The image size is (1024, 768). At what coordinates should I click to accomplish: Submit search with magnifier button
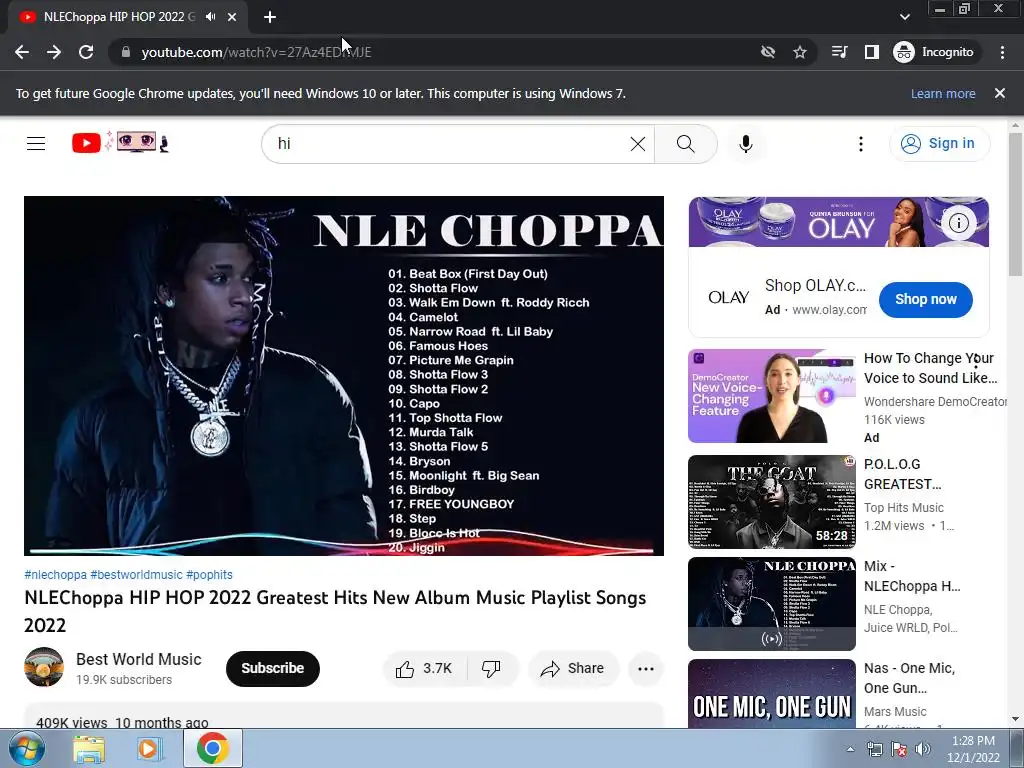(x=686, y=144)
